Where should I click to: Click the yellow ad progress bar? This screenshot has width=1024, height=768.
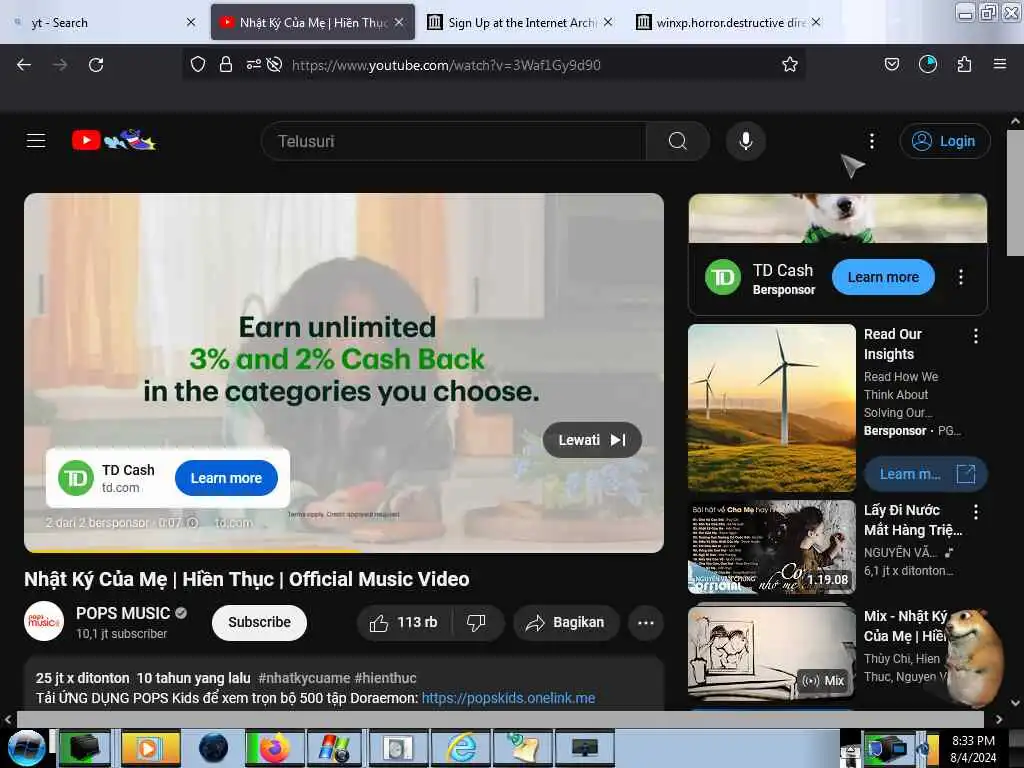click(x=193, y=551)
